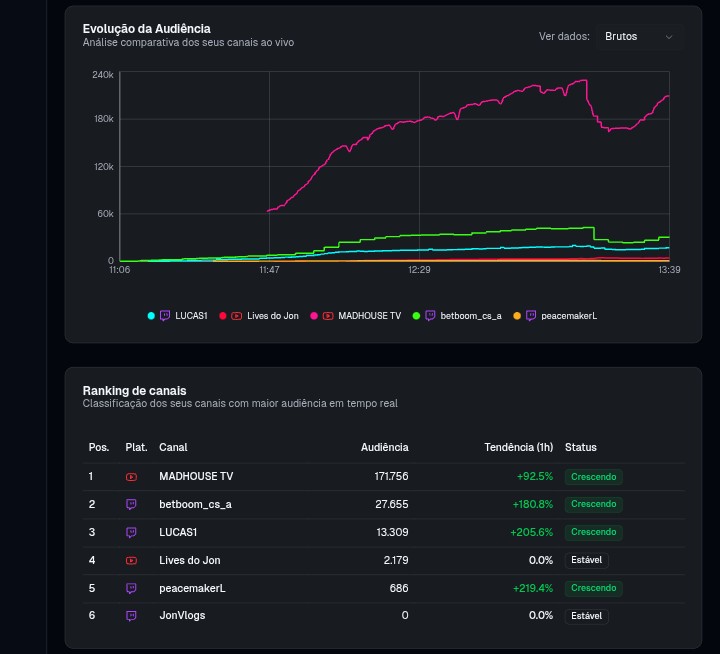The width and height of the screenshot is (720, 654).
Task: Open the MADHOUSE TV channel name
Action: tap(196, 476)
